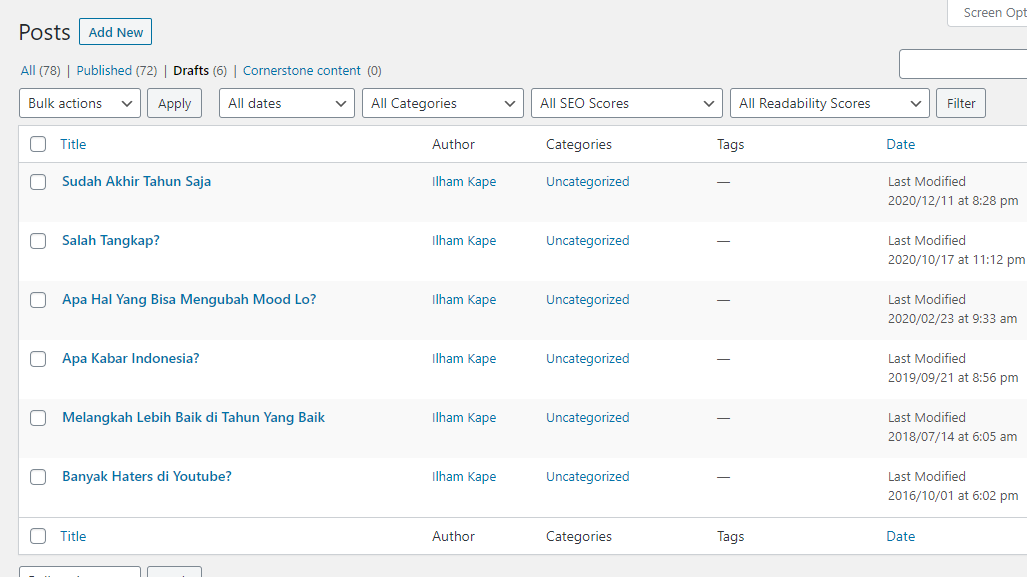
Task: Click the Filter button
Action: (x=961, y=104)
